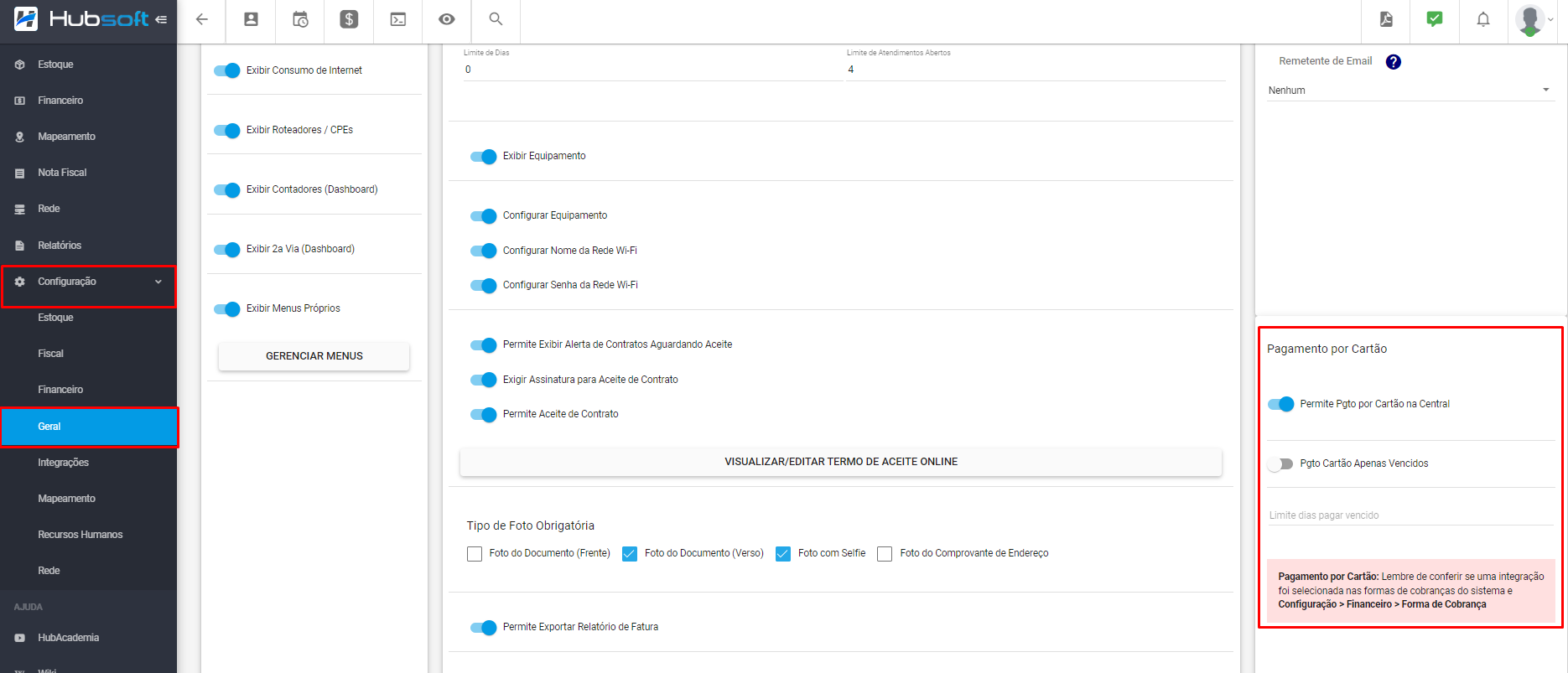Select the Geral menu item
1568x673 pixels.
coord(89,427)
